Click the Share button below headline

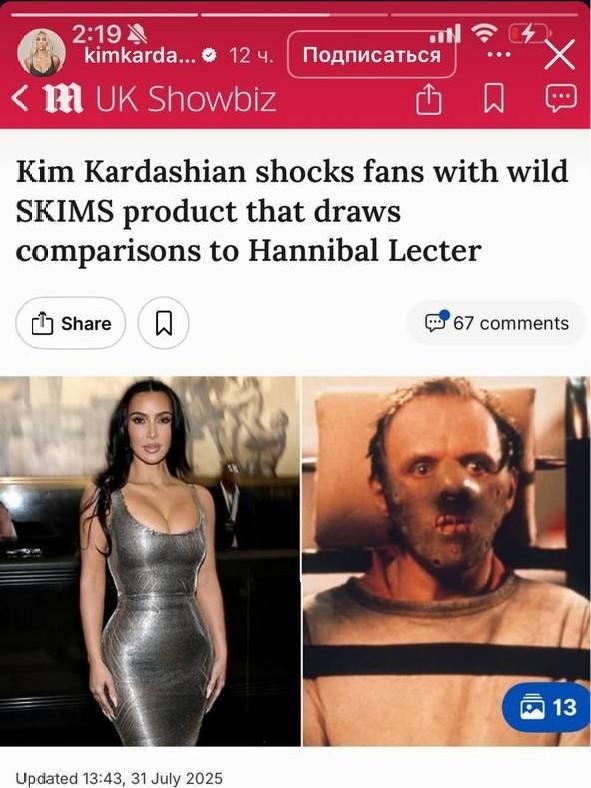(x=71, y=323)
